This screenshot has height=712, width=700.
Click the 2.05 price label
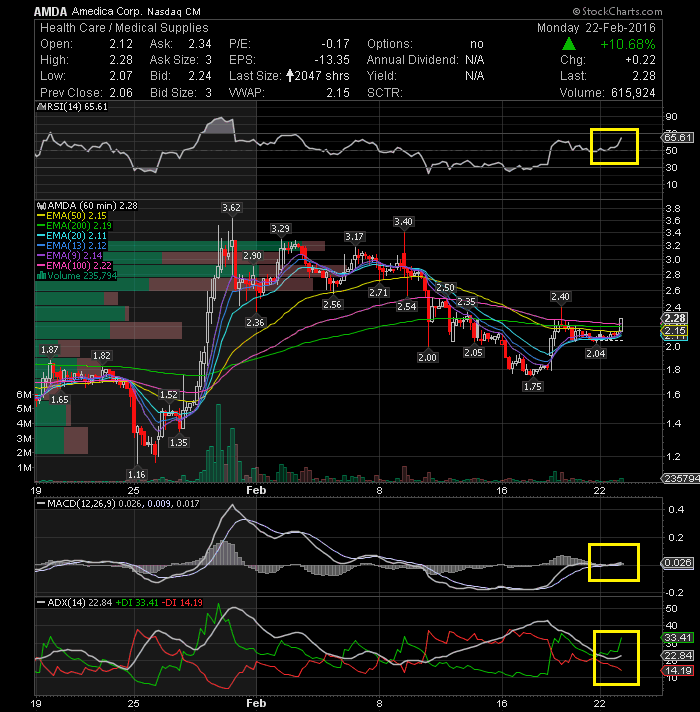(473, 352)
